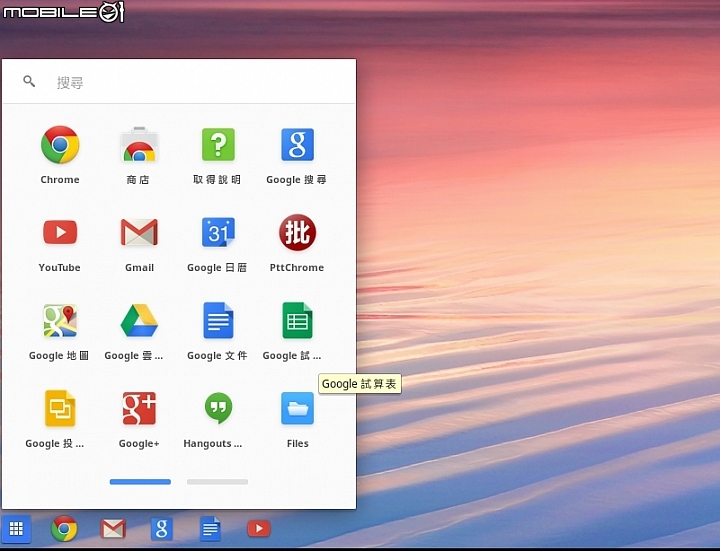Click the app launcher grid button on shelf
720x551 pixels.
(16, 529)
